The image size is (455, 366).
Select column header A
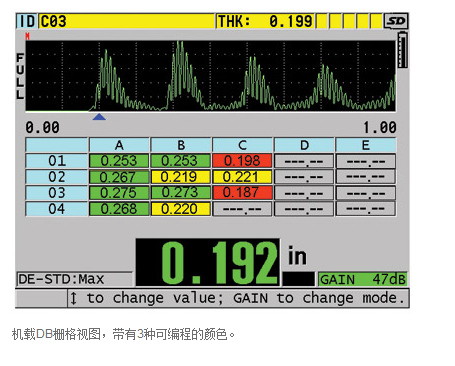click(119, 145)
